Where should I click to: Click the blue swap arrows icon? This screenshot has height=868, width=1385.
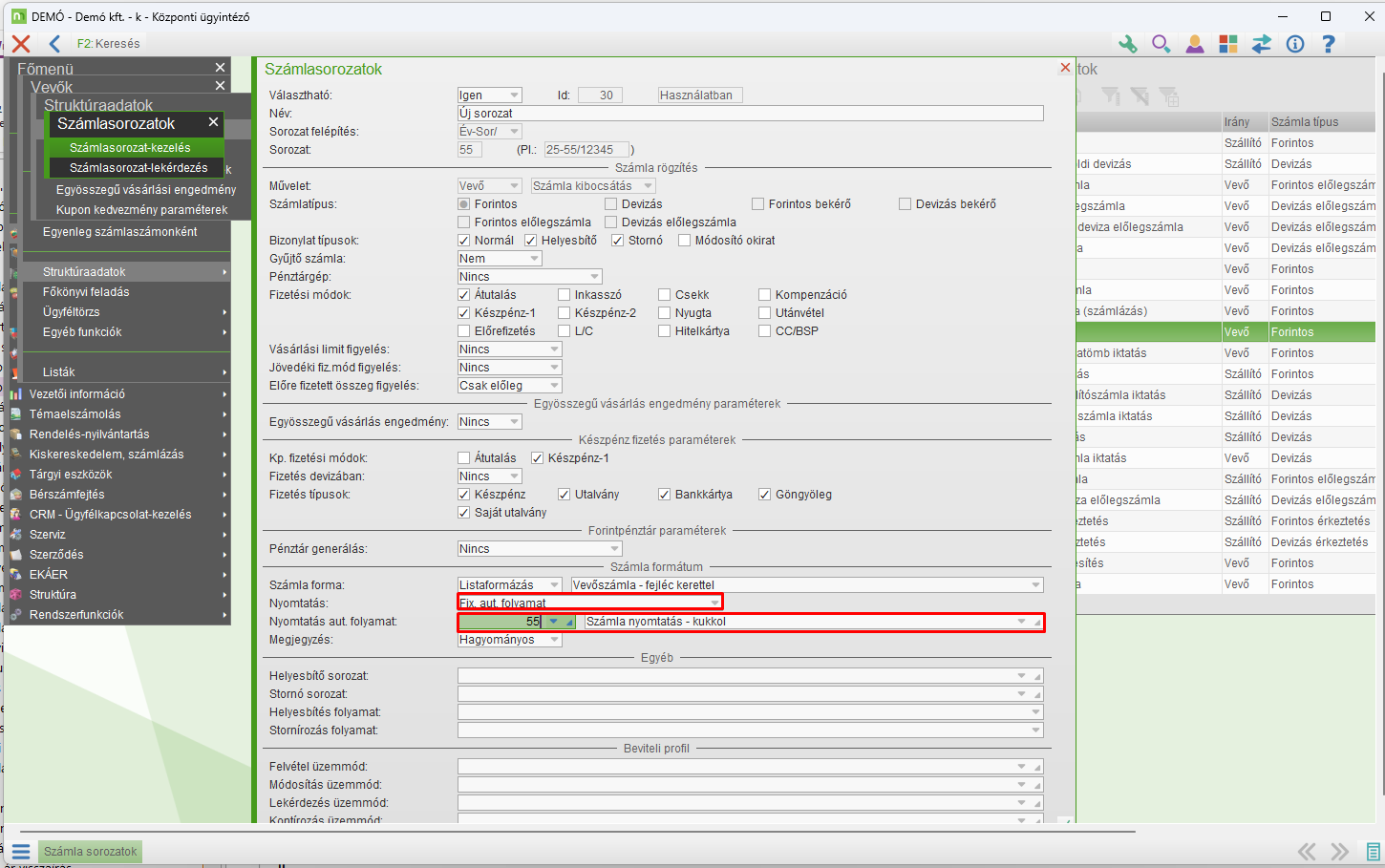pyautogui.click(x=1262, y=44)
